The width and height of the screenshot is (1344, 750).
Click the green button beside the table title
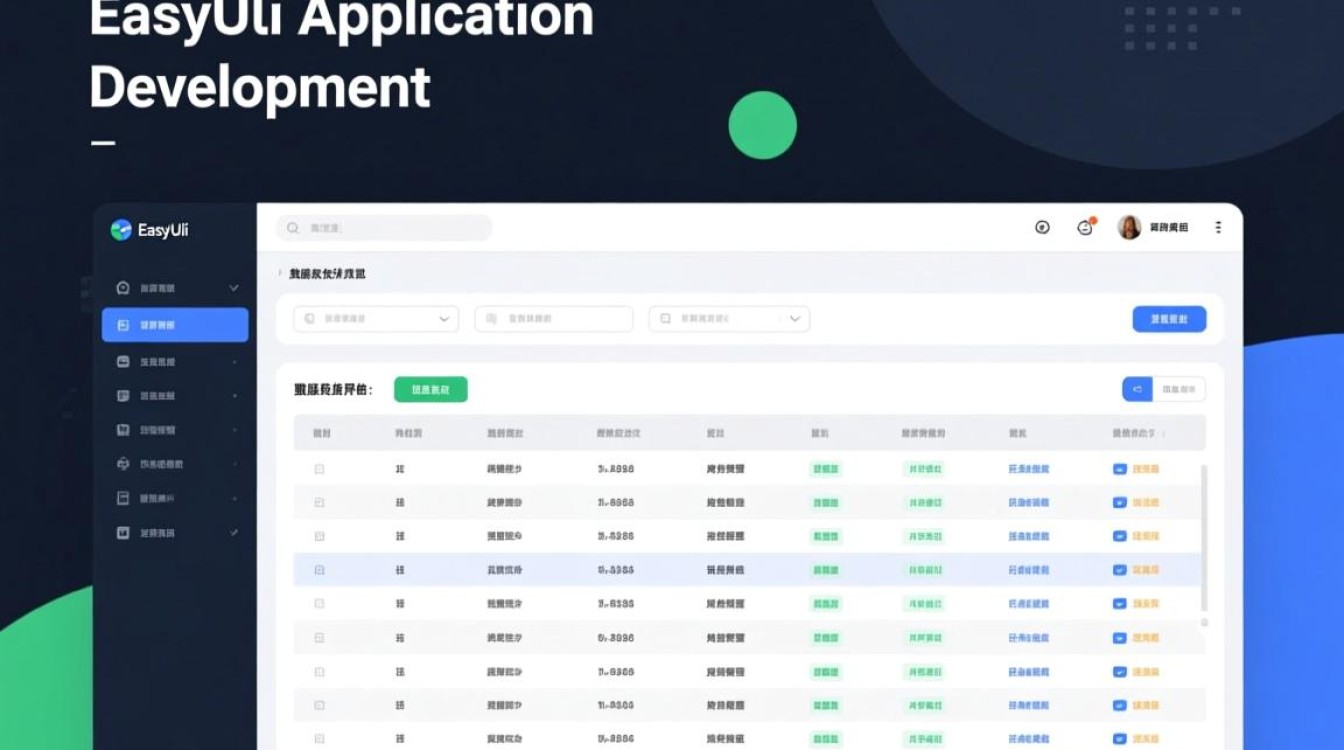[x=430, y=390]
